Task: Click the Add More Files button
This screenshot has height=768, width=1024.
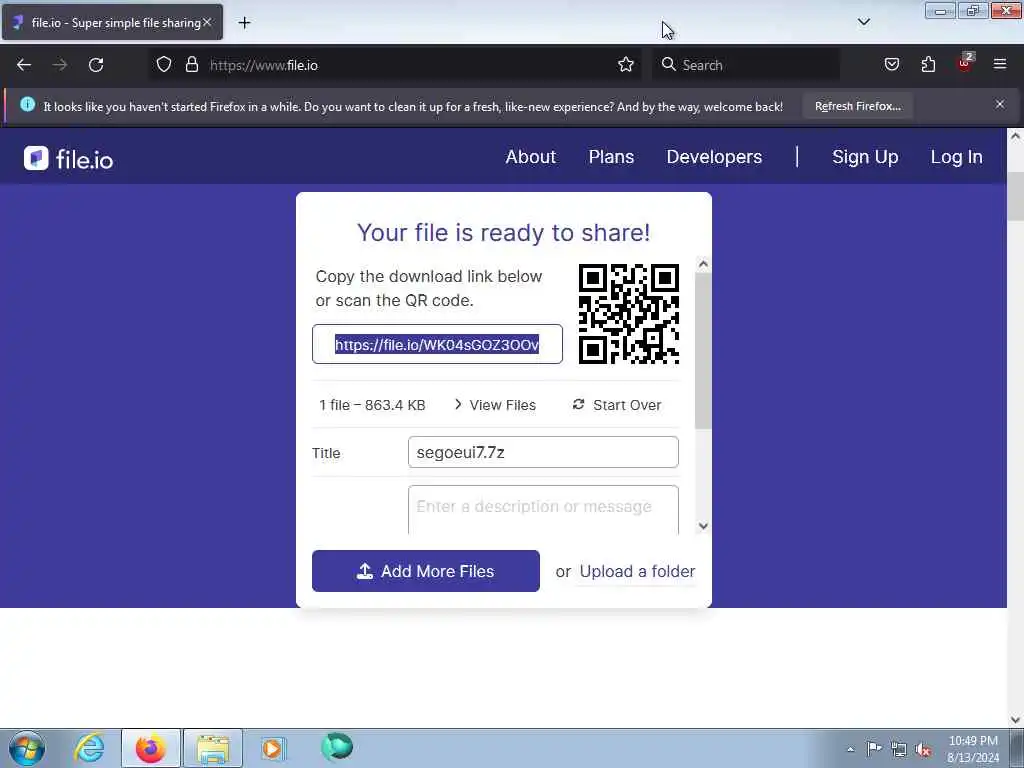Action: click(x=426, y=571)
